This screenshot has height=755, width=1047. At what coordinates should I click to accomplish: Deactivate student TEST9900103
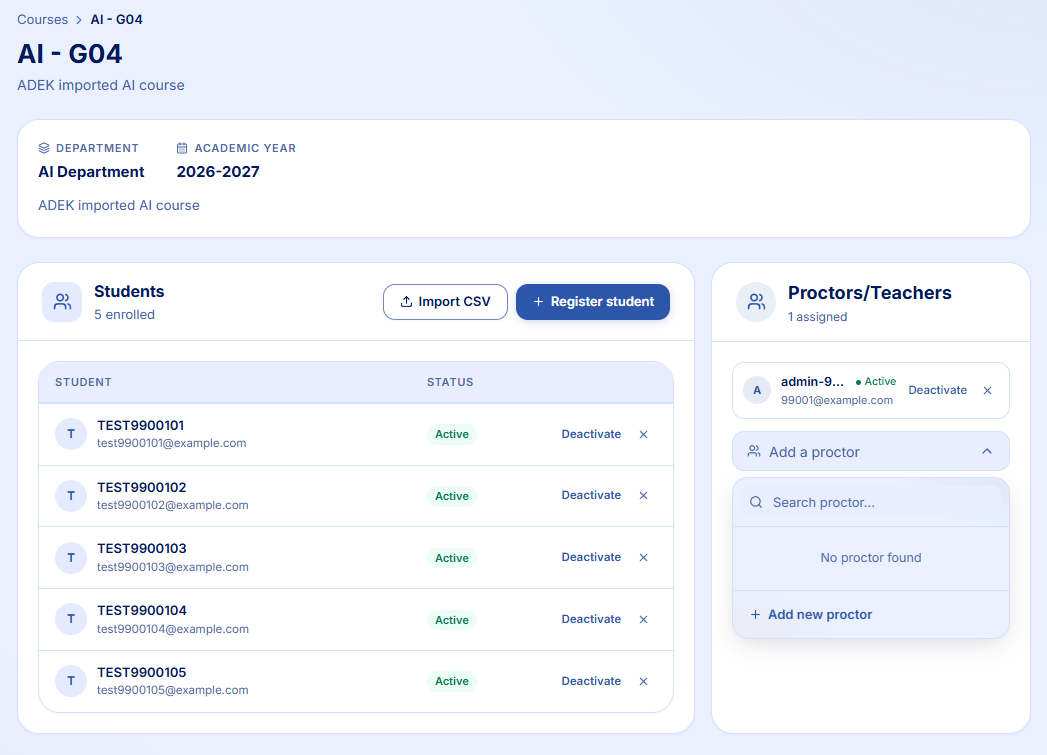tap(591, 557)
